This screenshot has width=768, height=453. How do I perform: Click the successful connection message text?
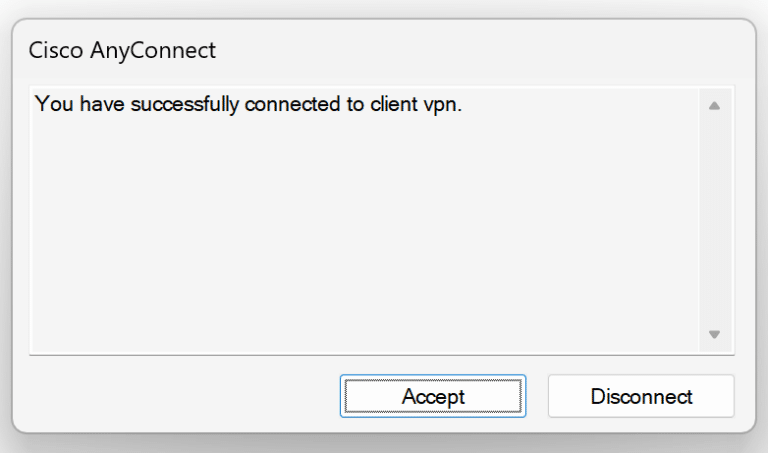[248, 104]
